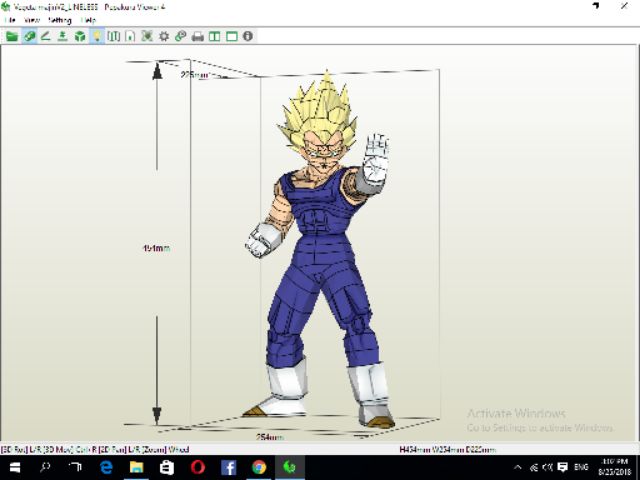Open the Action Center notifications icon

(563, 467)
